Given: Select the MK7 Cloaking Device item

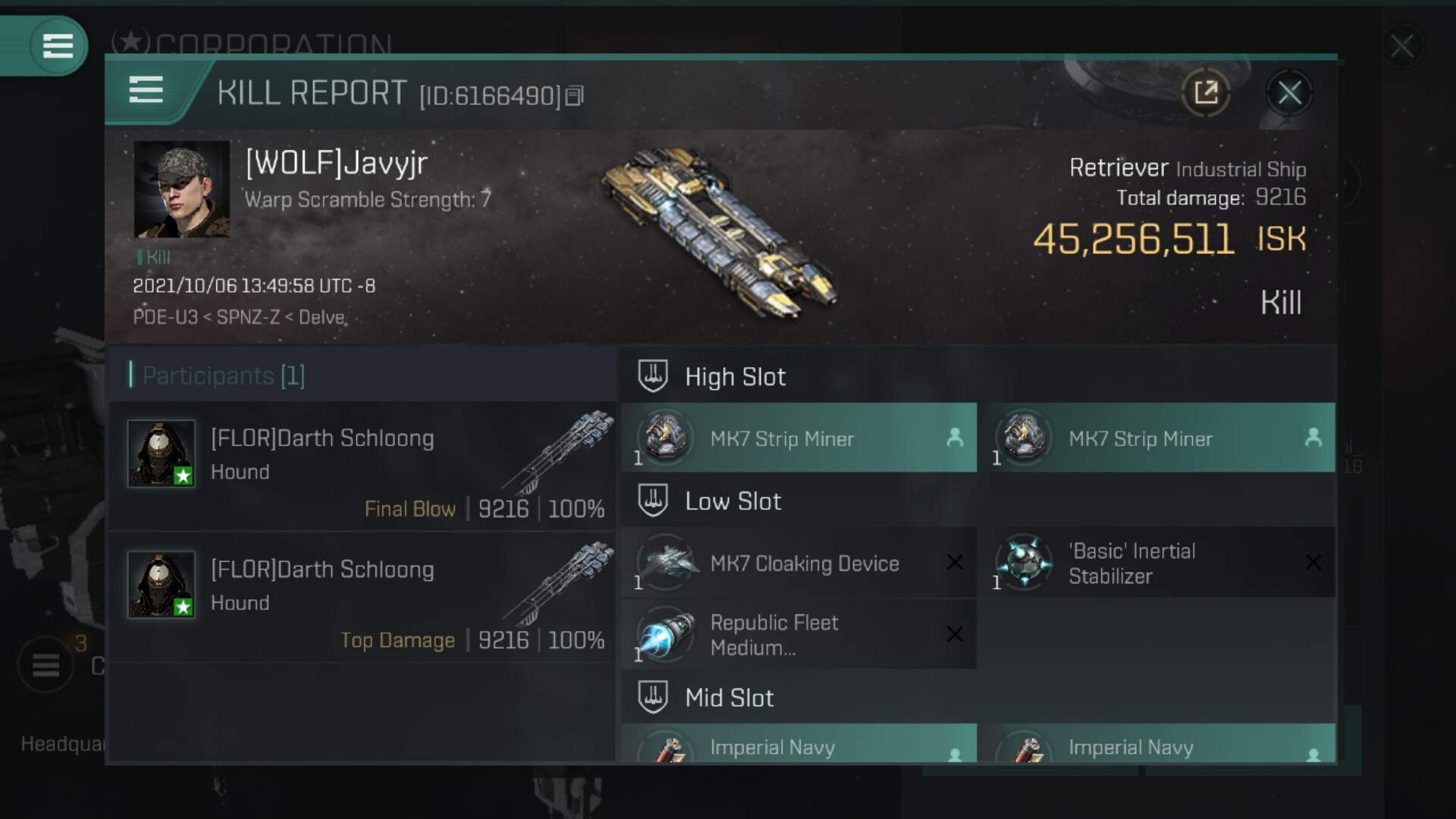Looking at the screenshot, I should [799, 563].
